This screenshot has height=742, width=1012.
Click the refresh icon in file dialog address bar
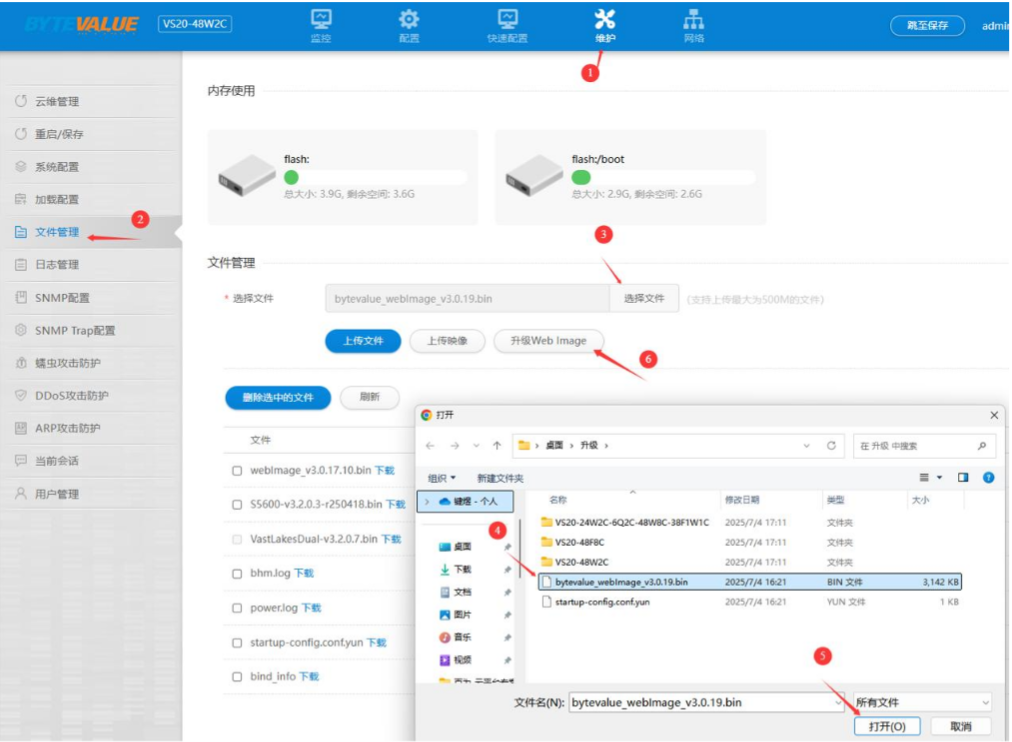(831, 446)
